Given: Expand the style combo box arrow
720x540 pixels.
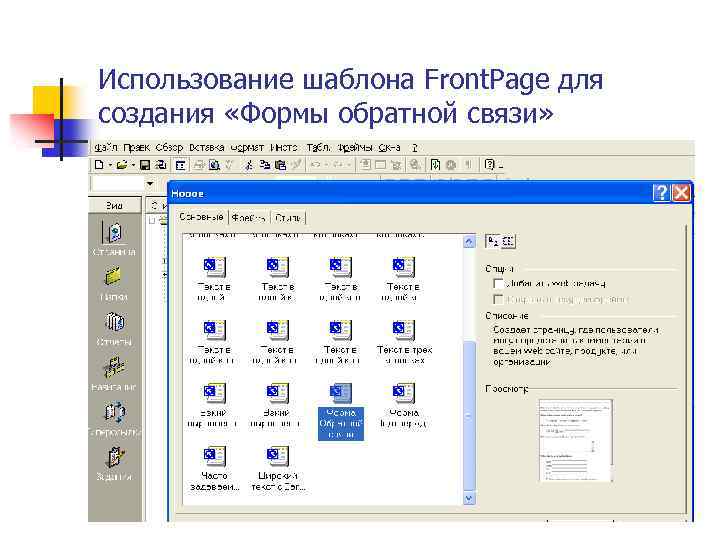Looking at the screenshot, I should [150, 184].
